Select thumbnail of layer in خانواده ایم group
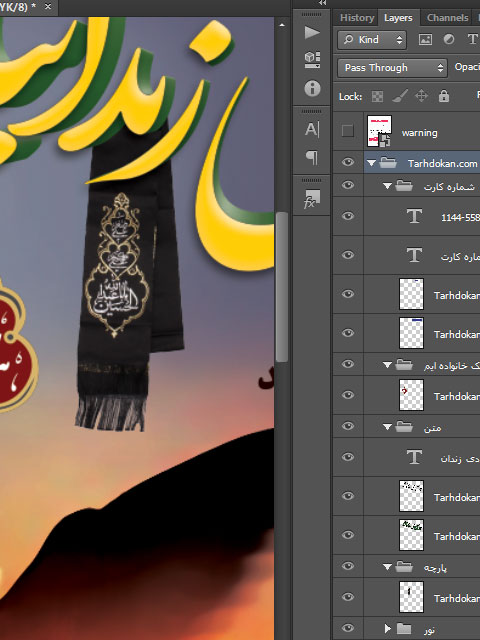The height and width of the screenshot is (640, 480). 411,395
